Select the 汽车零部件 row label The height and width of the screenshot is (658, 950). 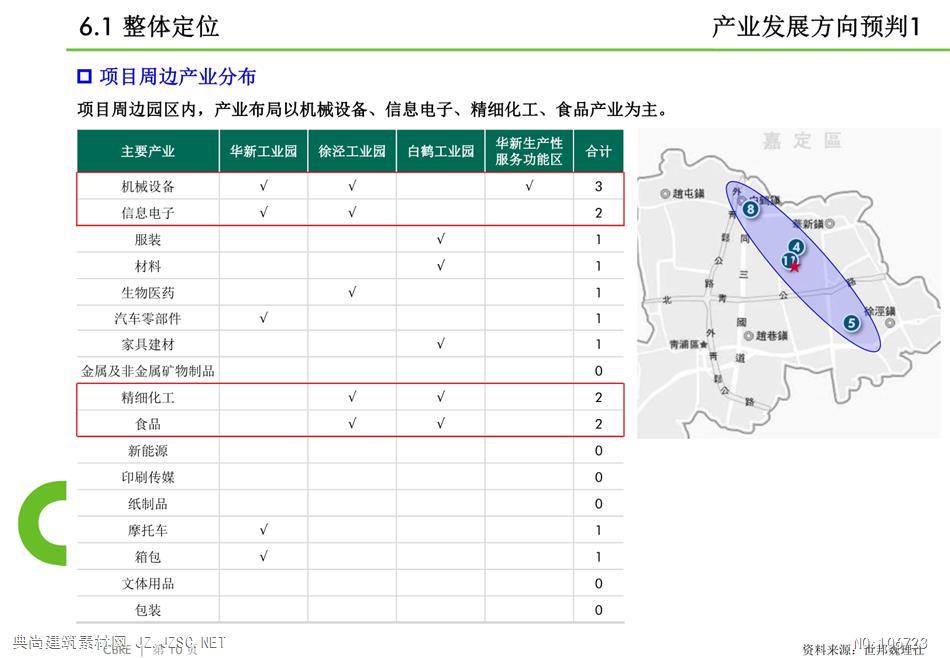click(x=148, y=318)
